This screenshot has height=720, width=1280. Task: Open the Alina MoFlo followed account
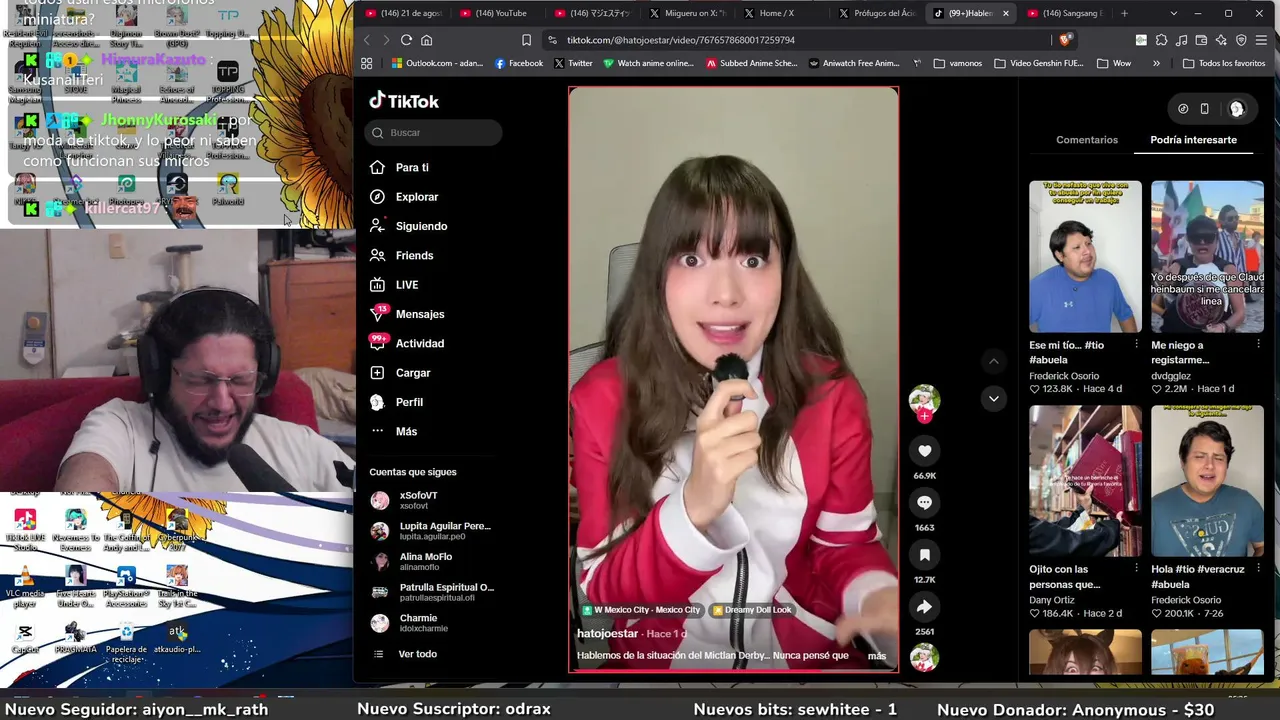click(432, 562)
